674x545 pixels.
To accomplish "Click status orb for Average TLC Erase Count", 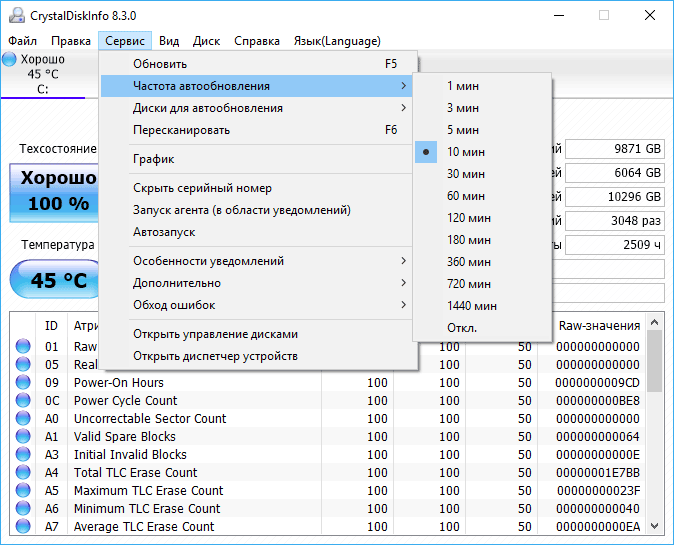I will [23, 527].
